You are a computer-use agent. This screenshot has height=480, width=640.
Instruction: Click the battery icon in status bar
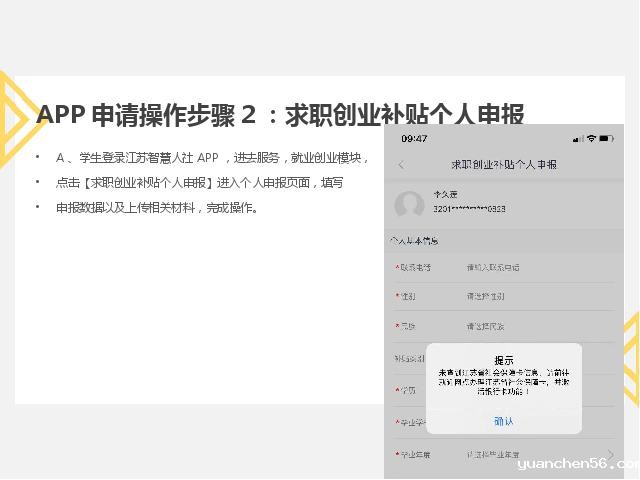[609, 137]
